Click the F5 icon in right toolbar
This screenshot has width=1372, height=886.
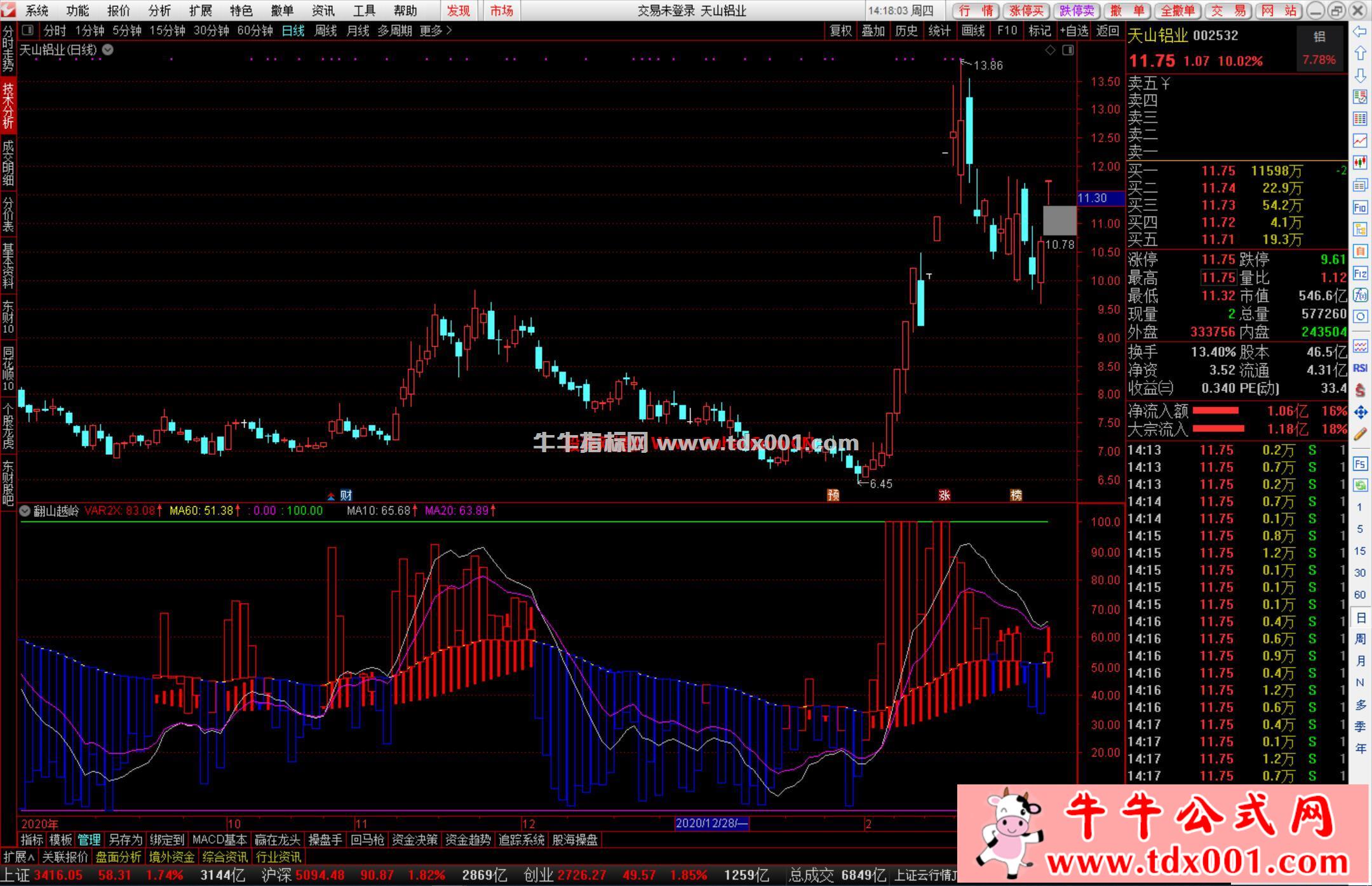click(1360, 464)
